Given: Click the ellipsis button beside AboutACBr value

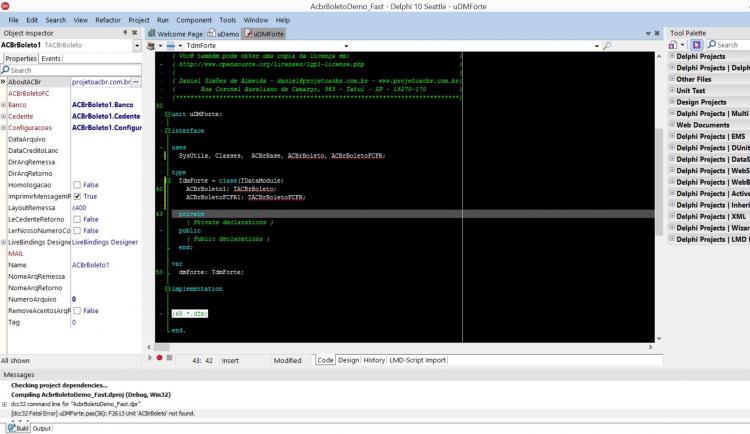Looking at the screenshot, I should pyautogui.click(x=136, y=82).
